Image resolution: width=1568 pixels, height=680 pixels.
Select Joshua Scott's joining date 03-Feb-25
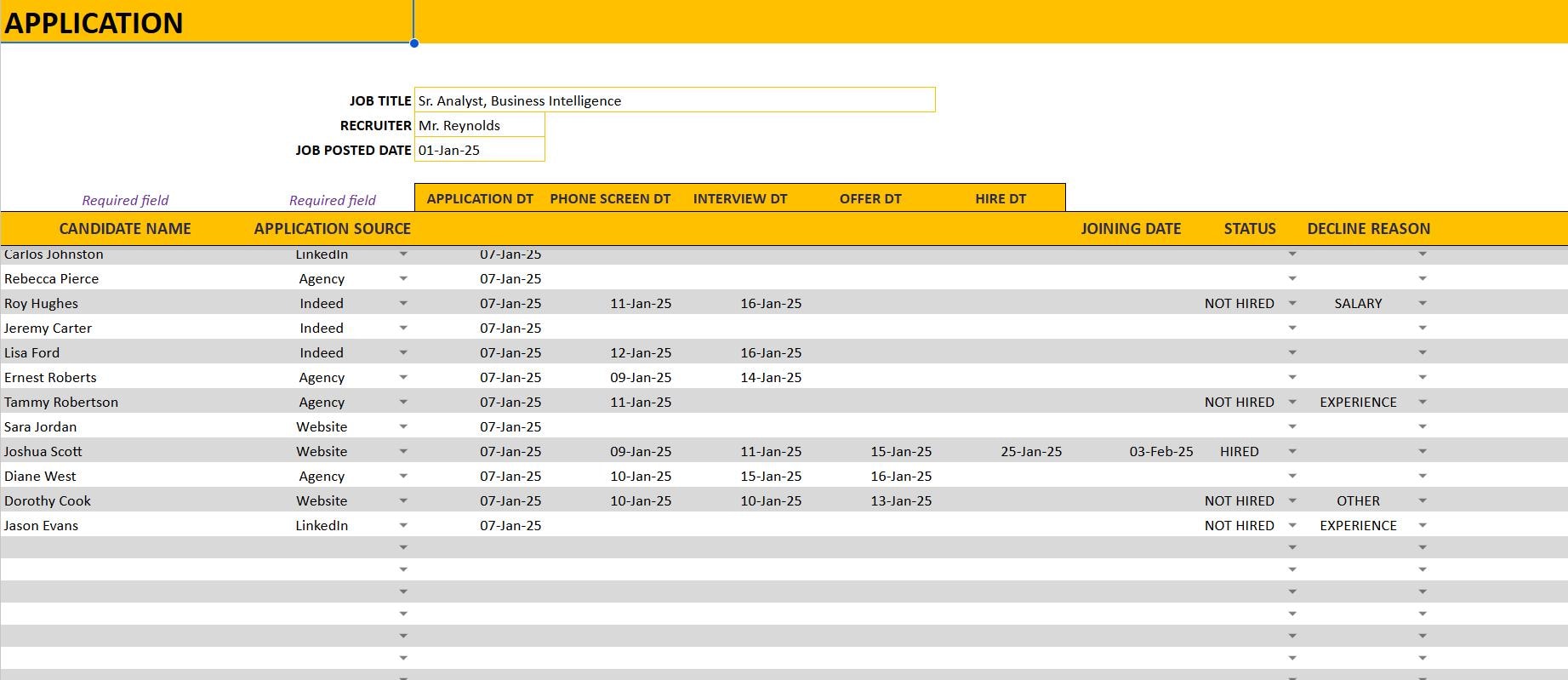tap(1161, 451)
